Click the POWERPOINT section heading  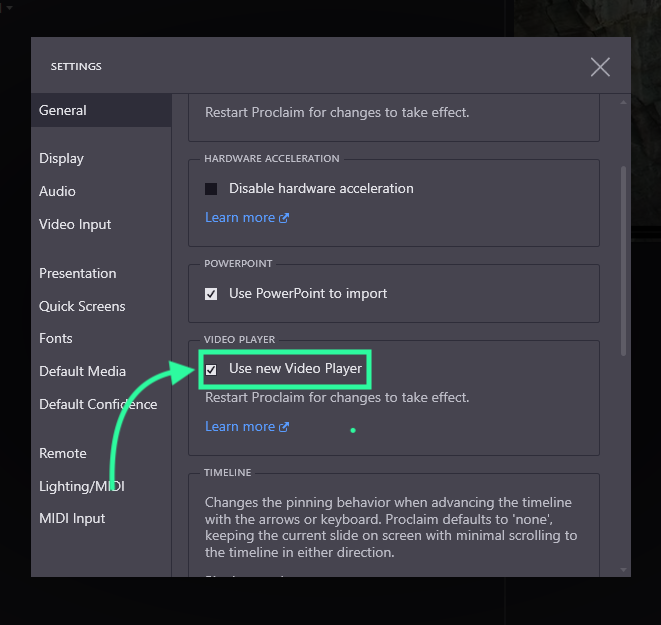238,263
